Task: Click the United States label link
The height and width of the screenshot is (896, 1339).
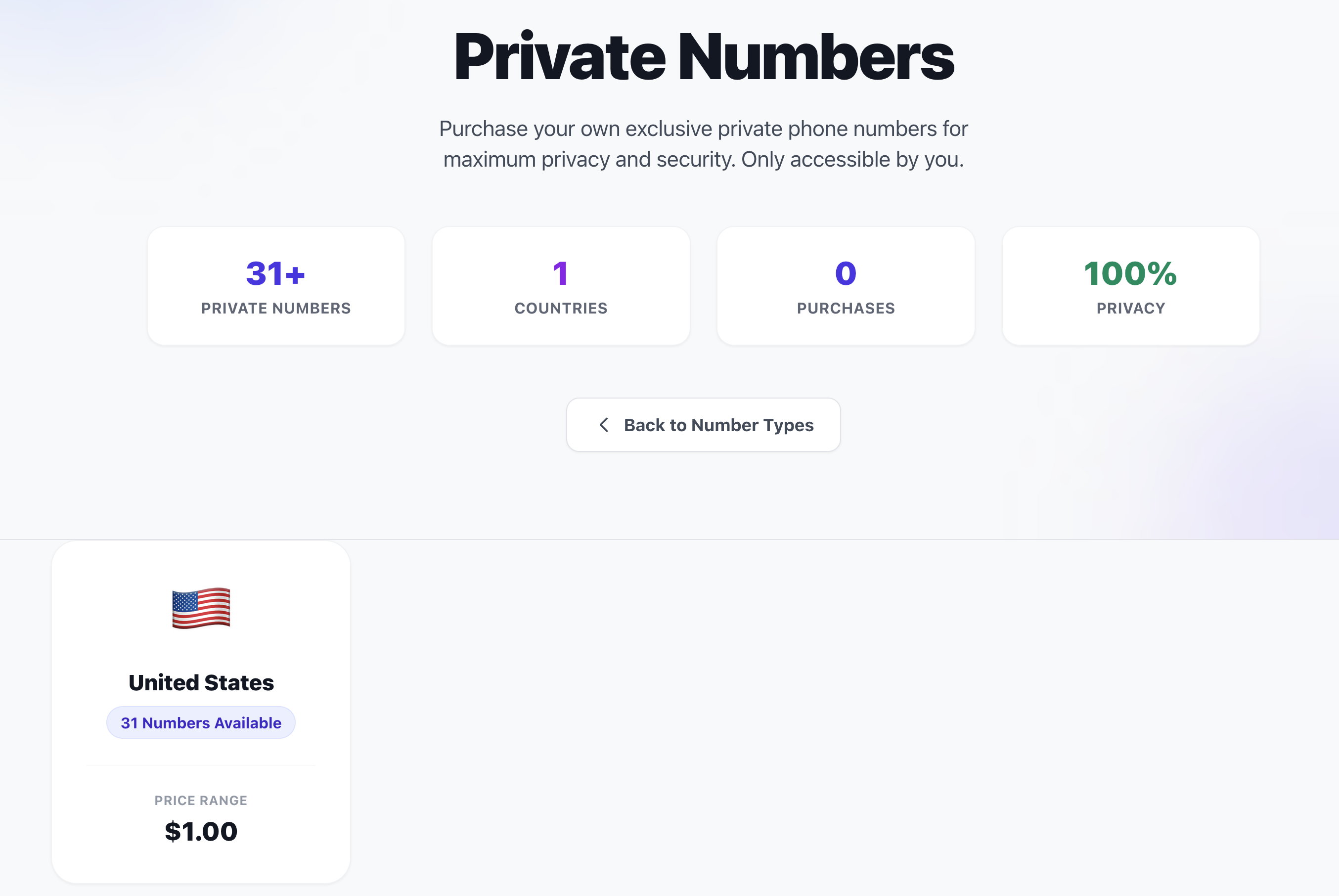Action: coord(201,682)
